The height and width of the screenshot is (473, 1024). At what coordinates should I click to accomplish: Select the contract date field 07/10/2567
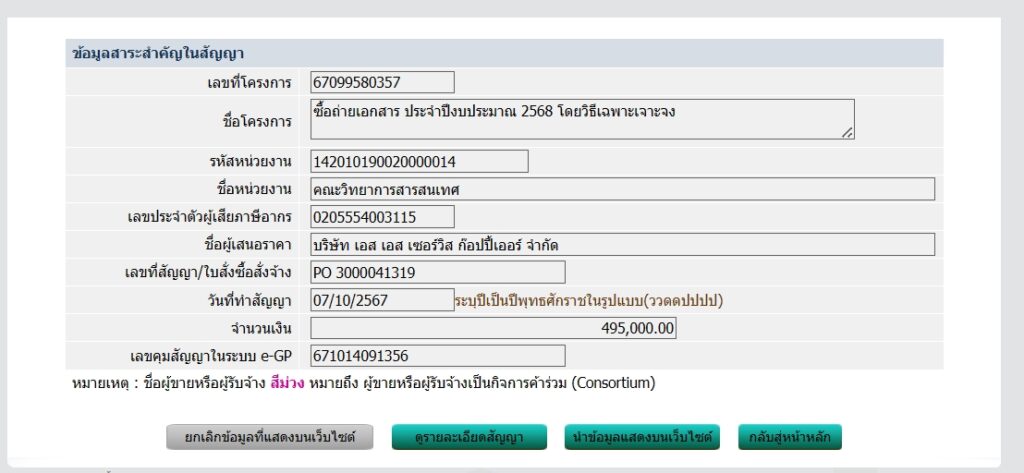point(382,300)
